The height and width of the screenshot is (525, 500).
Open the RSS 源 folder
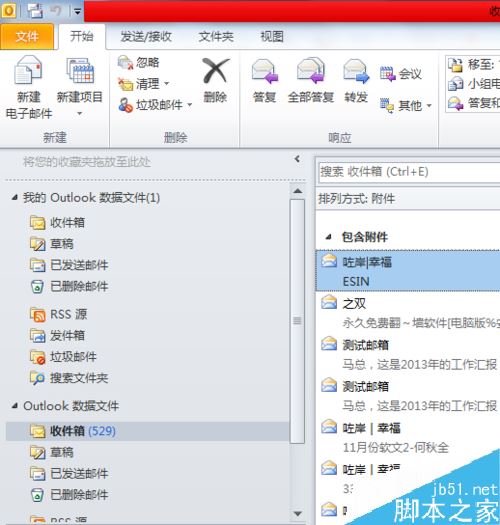58,314
